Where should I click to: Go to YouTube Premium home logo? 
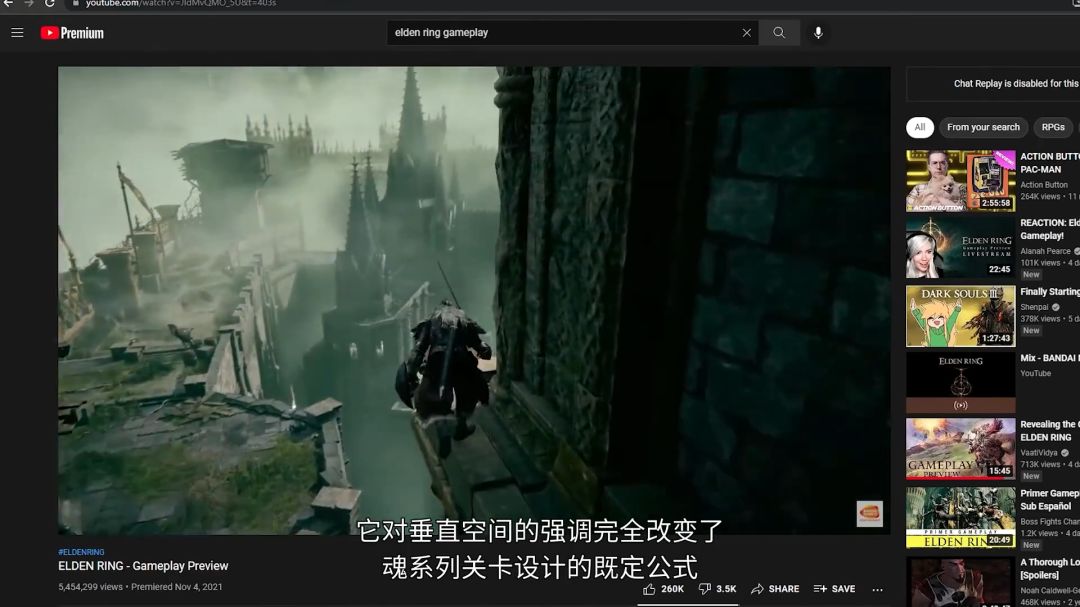[72, 33]
